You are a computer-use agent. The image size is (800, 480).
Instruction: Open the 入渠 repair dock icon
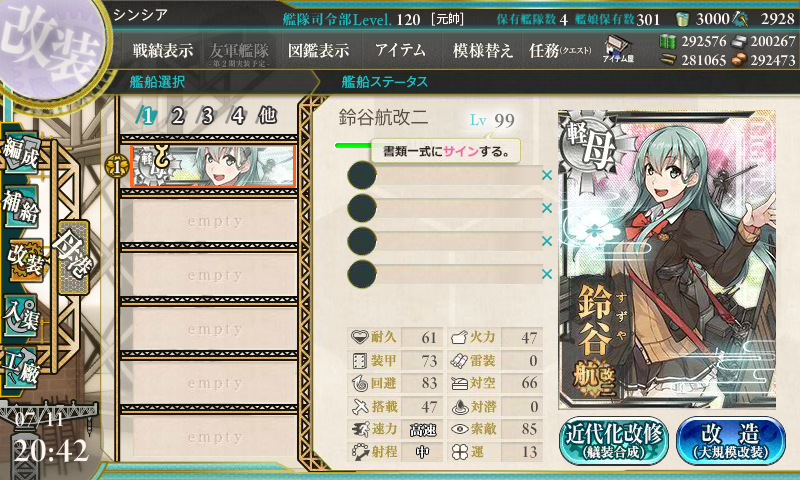[x=21, y=315]
